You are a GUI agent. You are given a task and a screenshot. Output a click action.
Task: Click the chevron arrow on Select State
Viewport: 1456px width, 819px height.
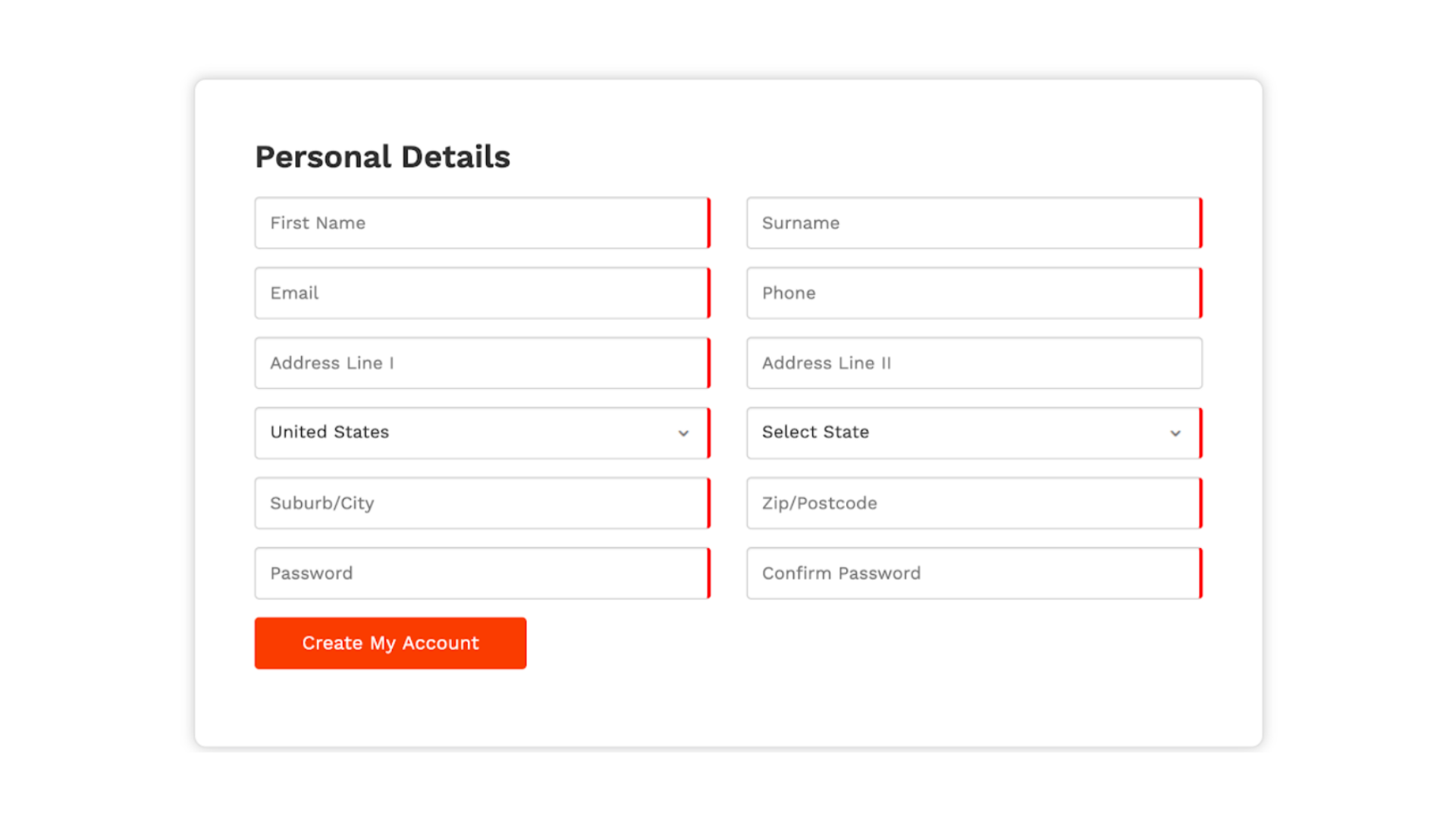(1175, 434)
